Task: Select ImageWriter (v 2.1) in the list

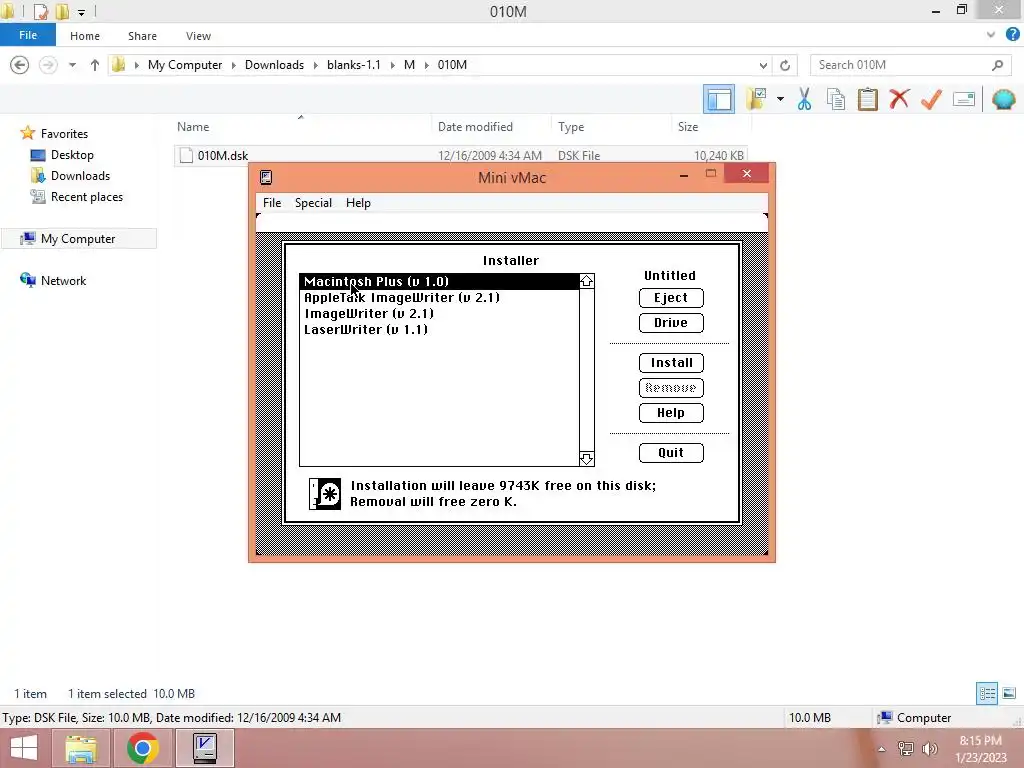Action: point(439,313)
